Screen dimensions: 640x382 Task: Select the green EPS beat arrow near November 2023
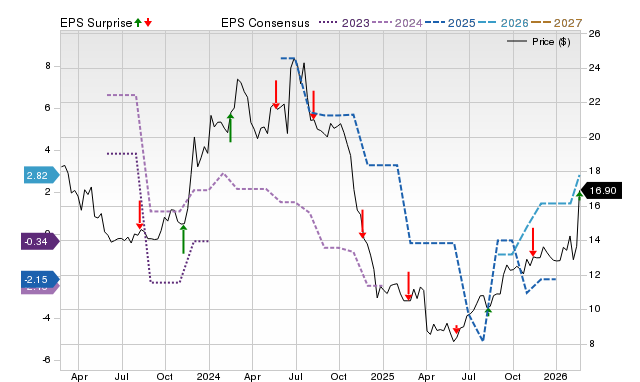(183, 239)
